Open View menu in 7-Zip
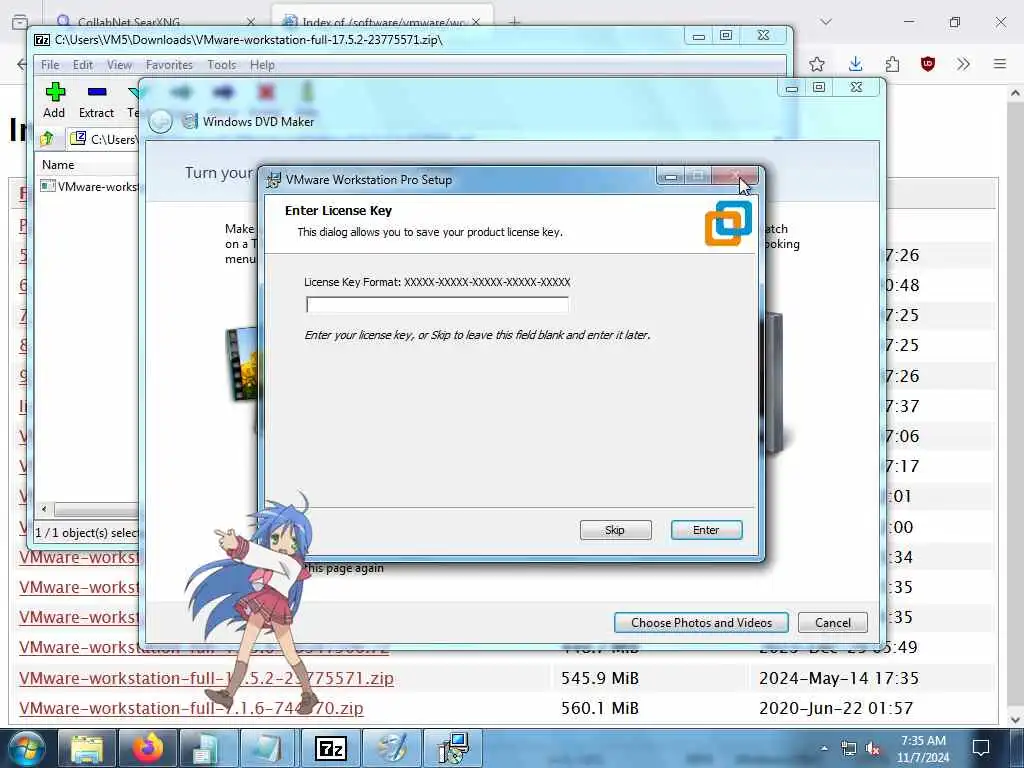 [x=120, y=65]
